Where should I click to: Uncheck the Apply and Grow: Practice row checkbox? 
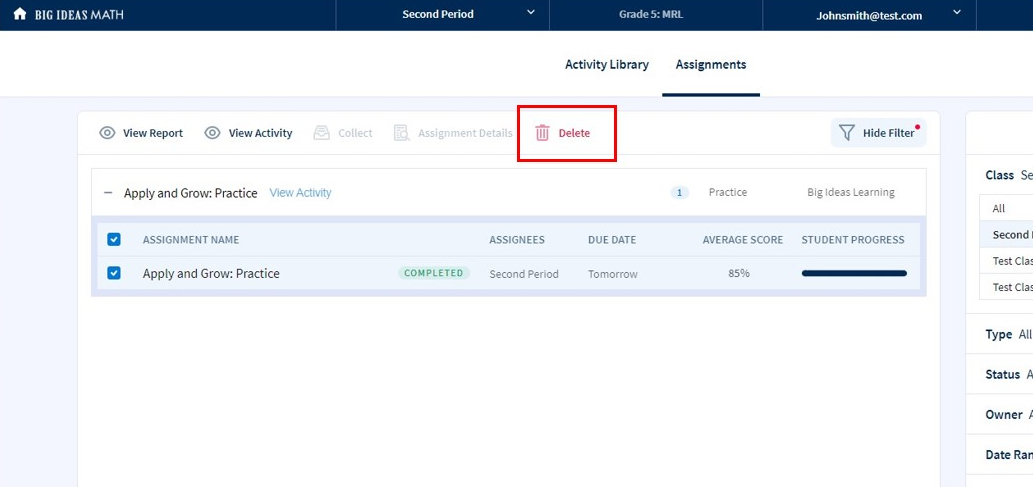(114, 273)
